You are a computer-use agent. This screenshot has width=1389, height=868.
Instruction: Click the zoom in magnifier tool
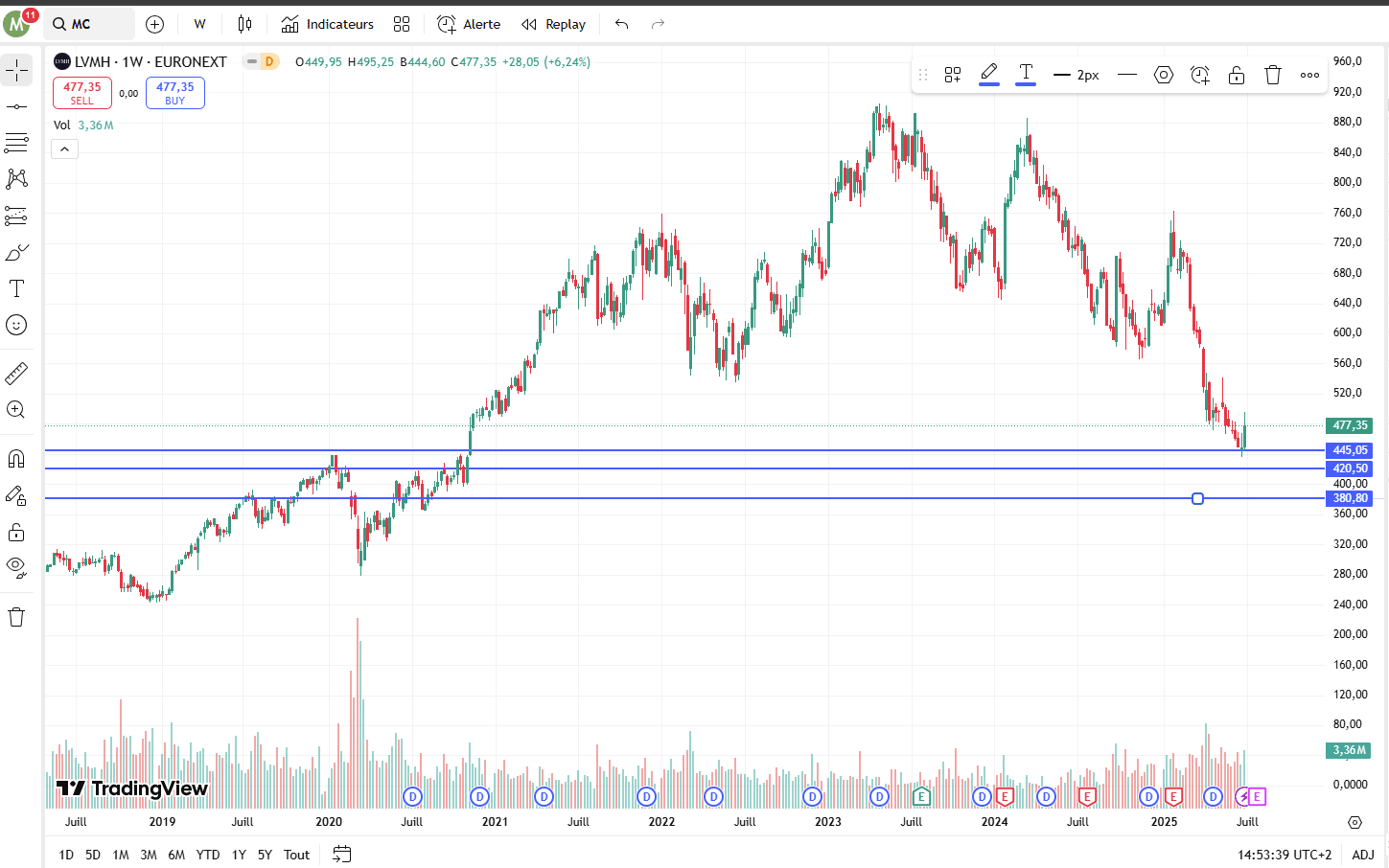pos(16,410)
